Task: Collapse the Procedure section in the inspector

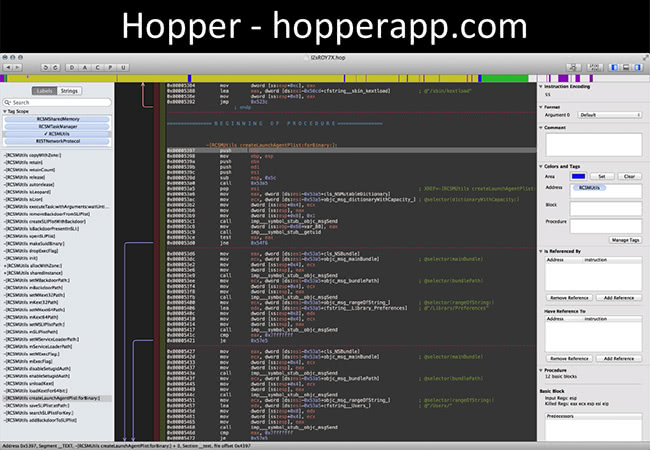Action: click(x=541, y=370)
